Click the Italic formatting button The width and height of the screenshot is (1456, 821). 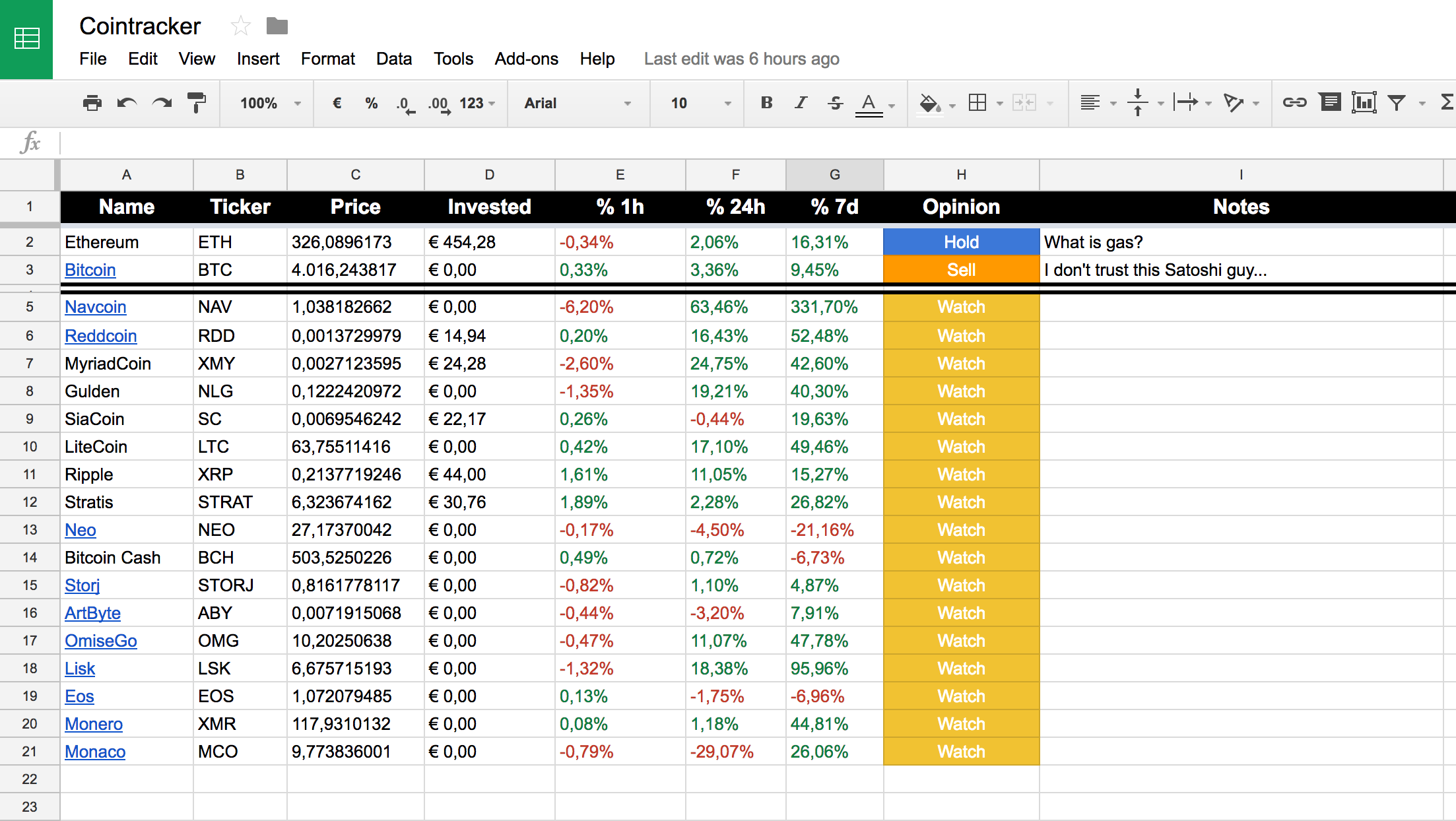coord(800,104)
